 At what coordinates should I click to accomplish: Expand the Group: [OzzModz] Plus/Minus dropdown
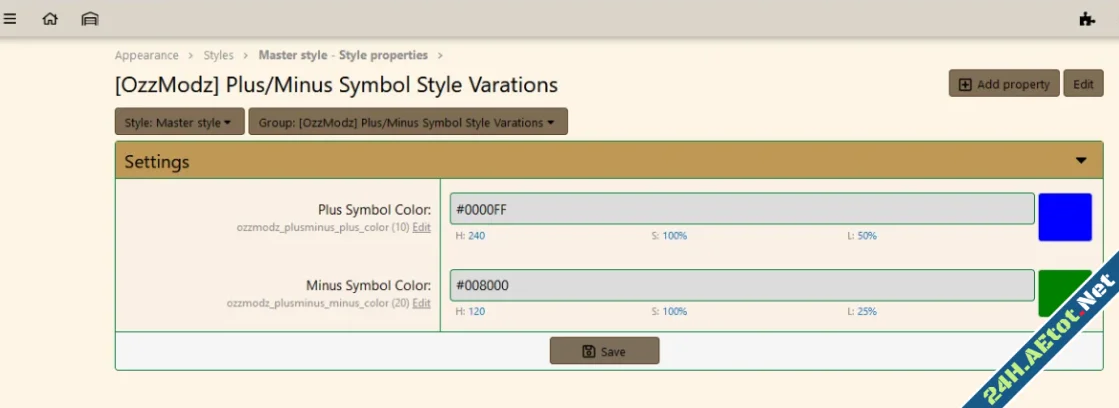(x=407, y=123)
